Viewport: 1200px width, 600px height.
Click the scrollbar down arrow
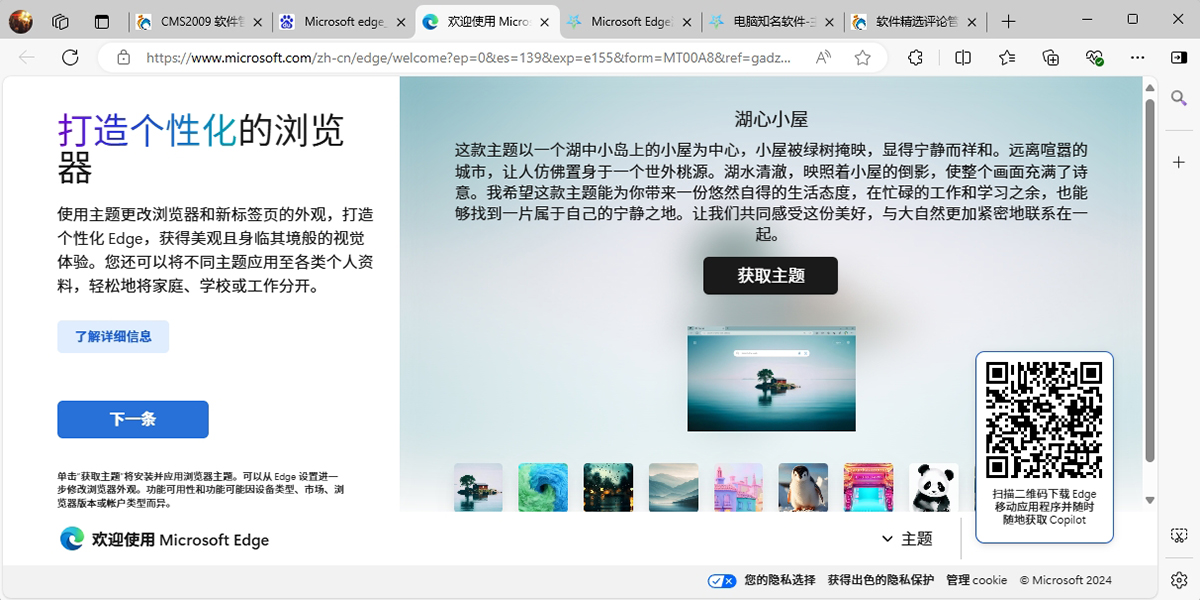[x=1150, y=500]
